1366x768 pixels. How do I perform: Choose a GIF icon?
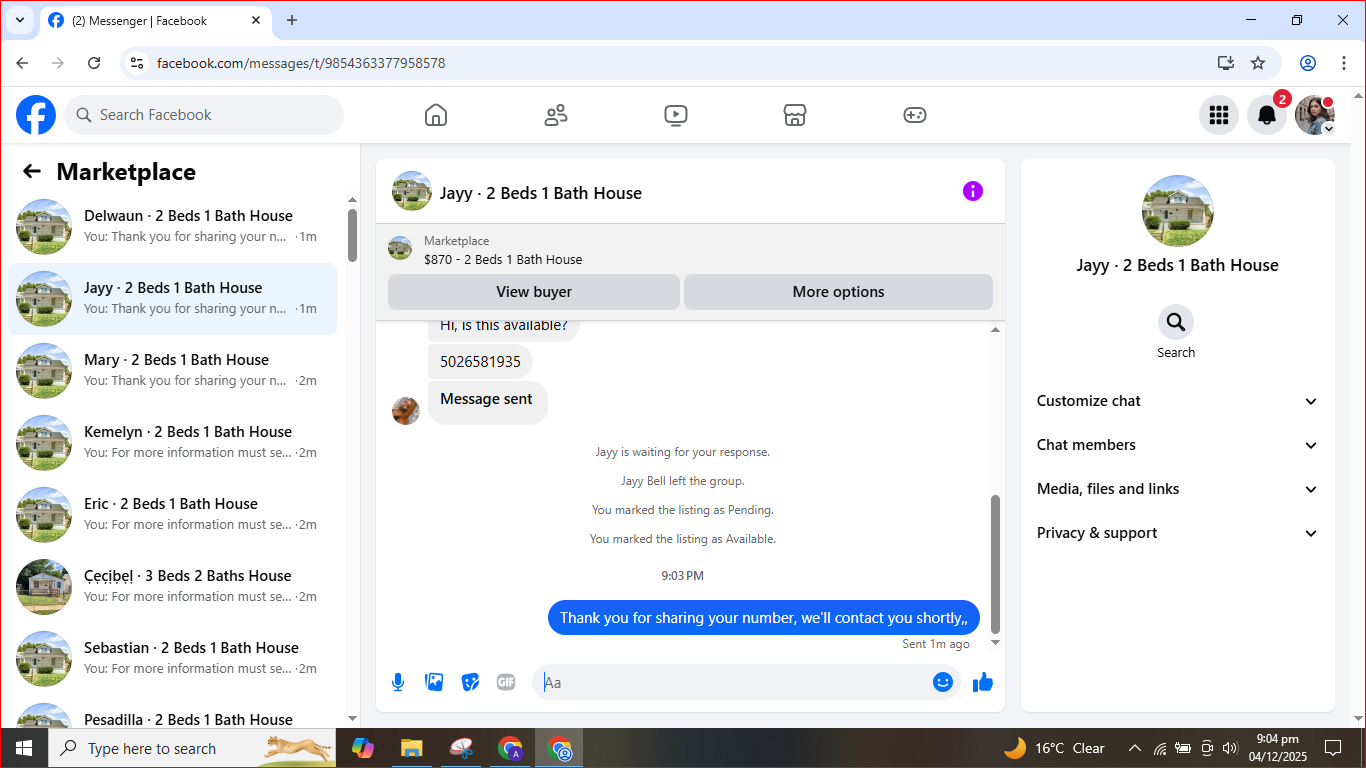coord(506,682)
